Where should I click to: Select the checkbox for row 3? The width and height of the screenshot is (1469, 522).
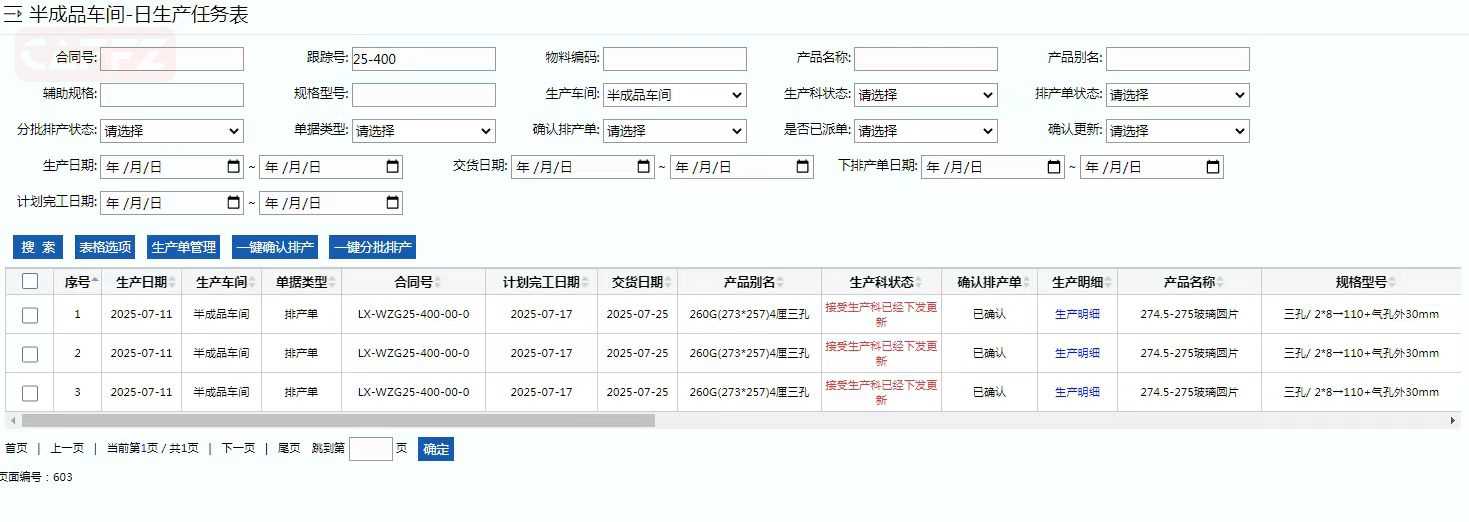click(x=30, y=393)
